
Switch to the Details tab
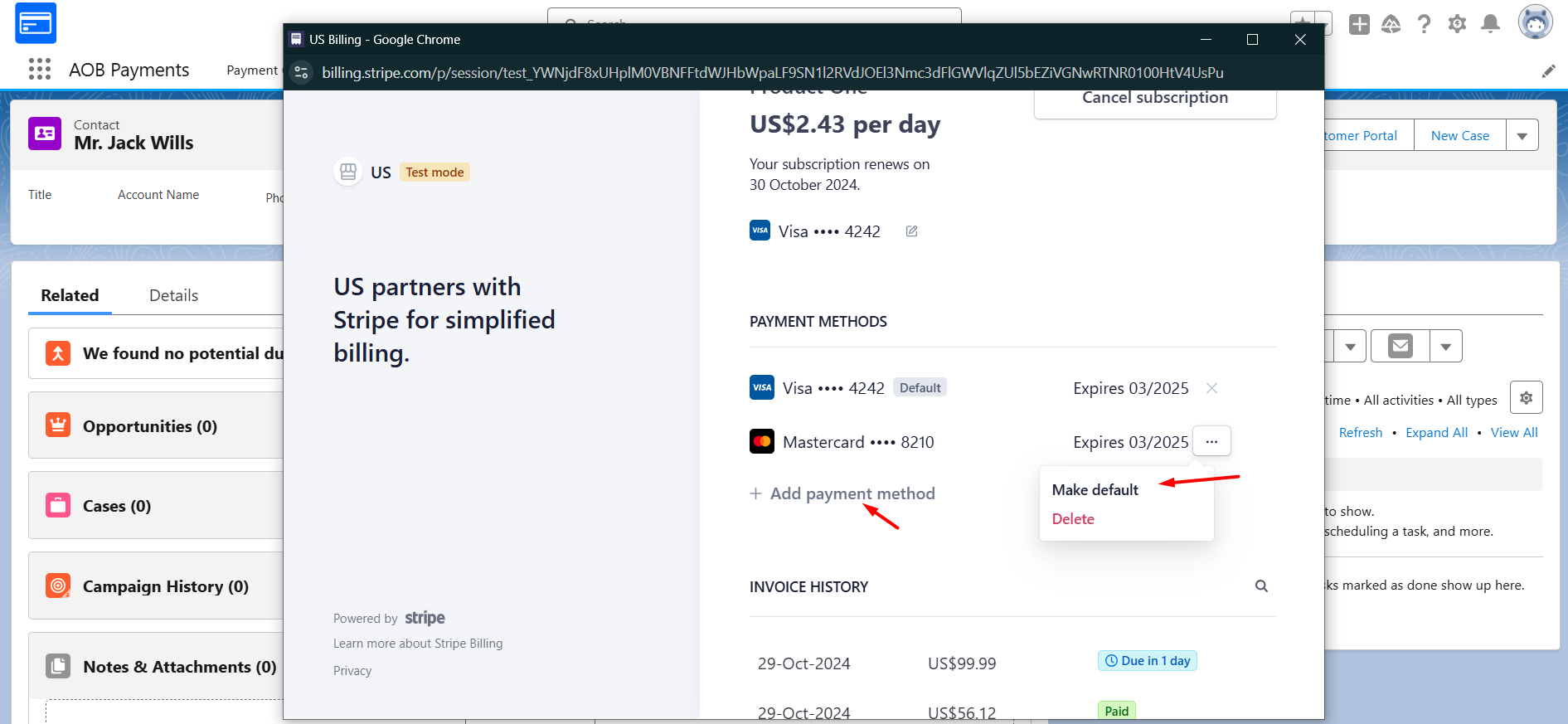point(173,296)
